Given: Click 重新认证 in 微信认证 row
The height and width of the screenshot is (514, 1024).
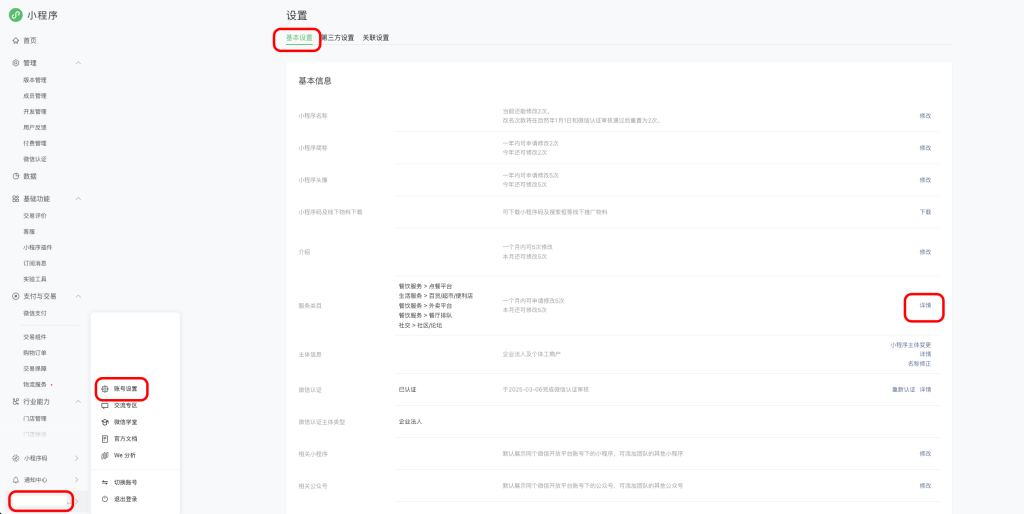Looking at the screenshot, I should coord(903,389).
